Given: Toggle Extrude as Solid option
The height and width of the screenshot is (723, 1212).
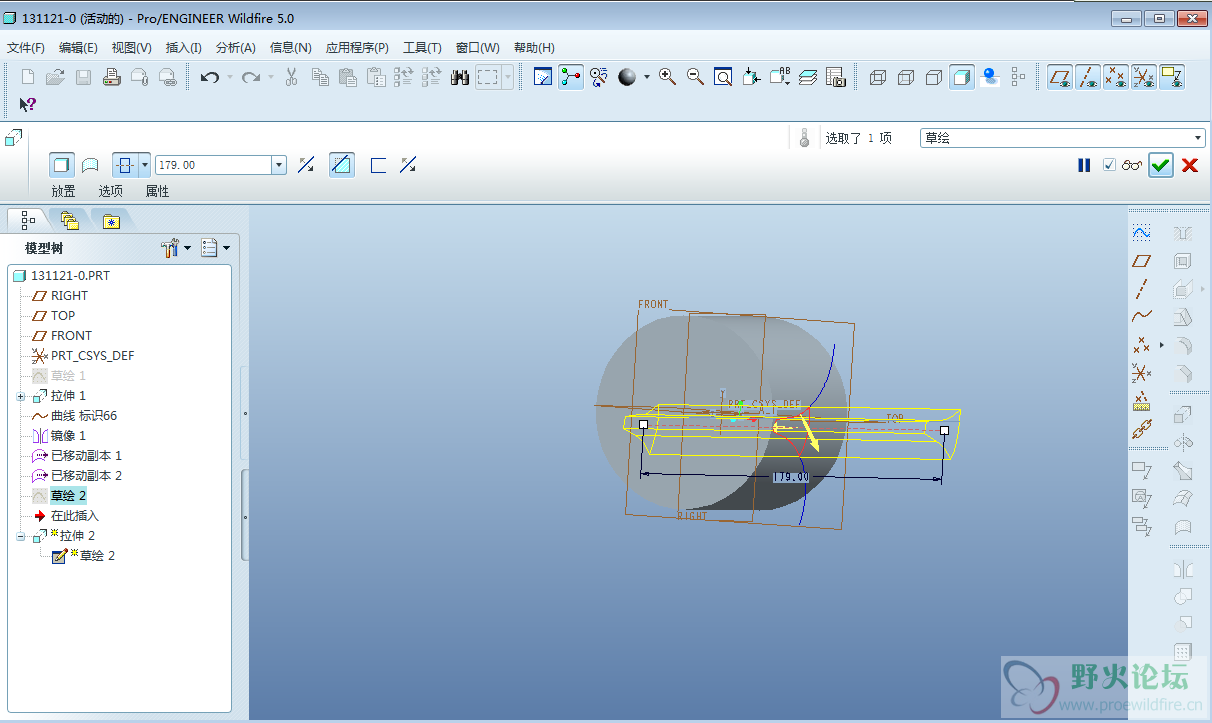Looking at the screenshot, I should pyautogui.click(x=62, y=165).
